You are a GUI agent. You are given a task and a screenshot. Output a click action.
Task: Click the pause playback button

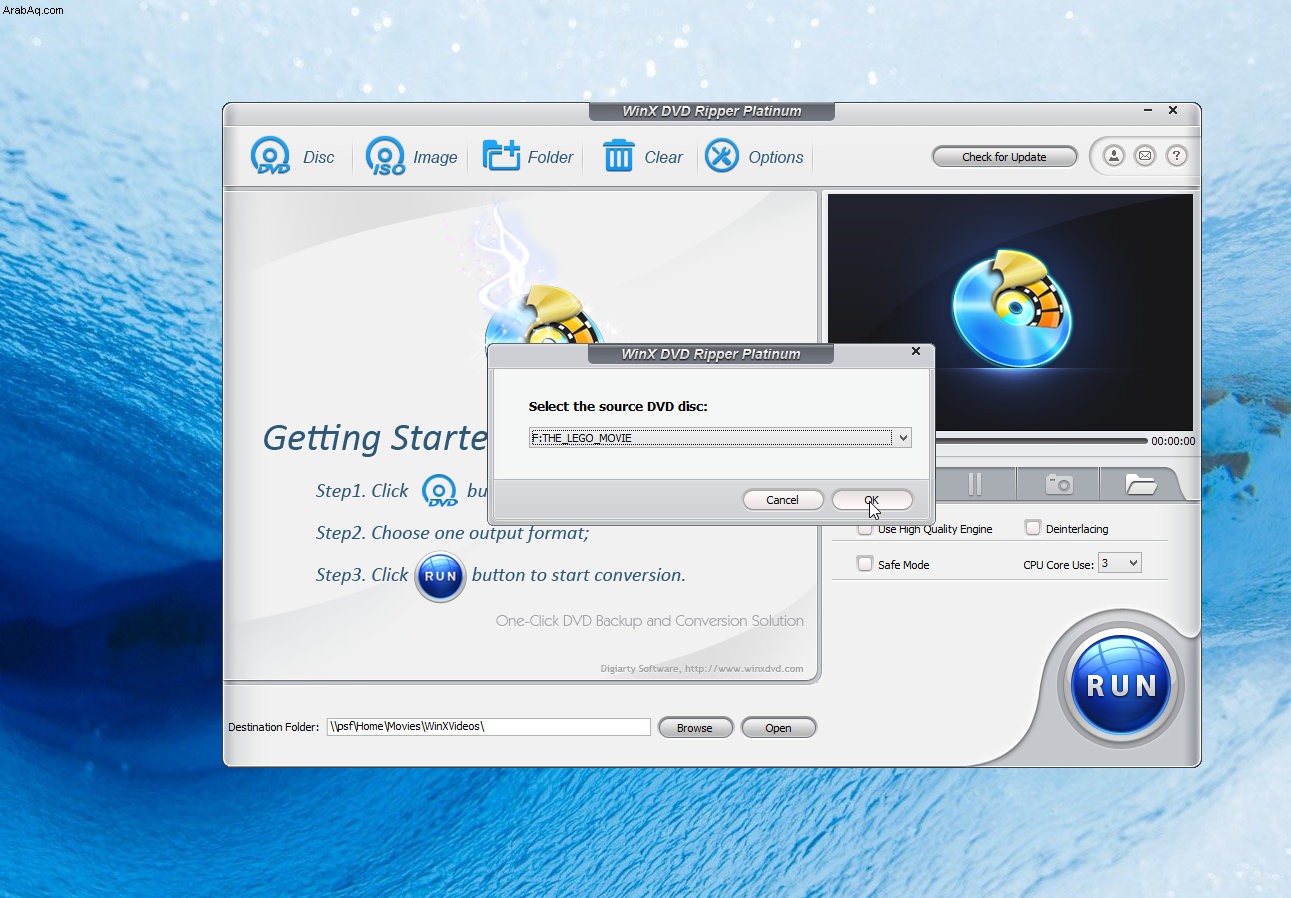(975, 484)
